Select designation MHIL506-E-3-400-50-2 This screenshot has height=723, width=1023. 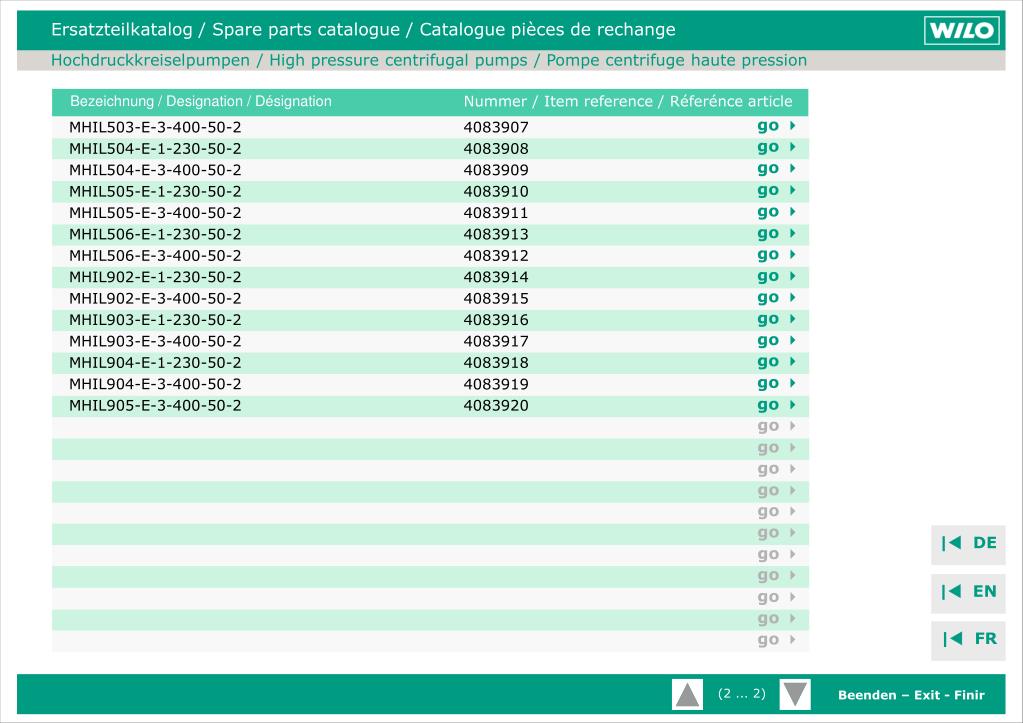pyautogui.click(x=155, y=256)
